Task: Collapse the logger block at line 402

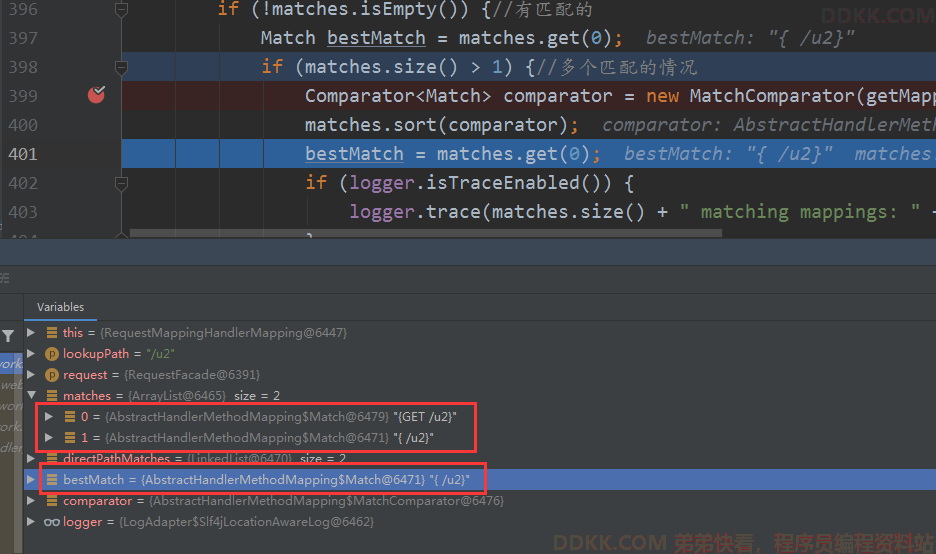Action: [121, 183]
